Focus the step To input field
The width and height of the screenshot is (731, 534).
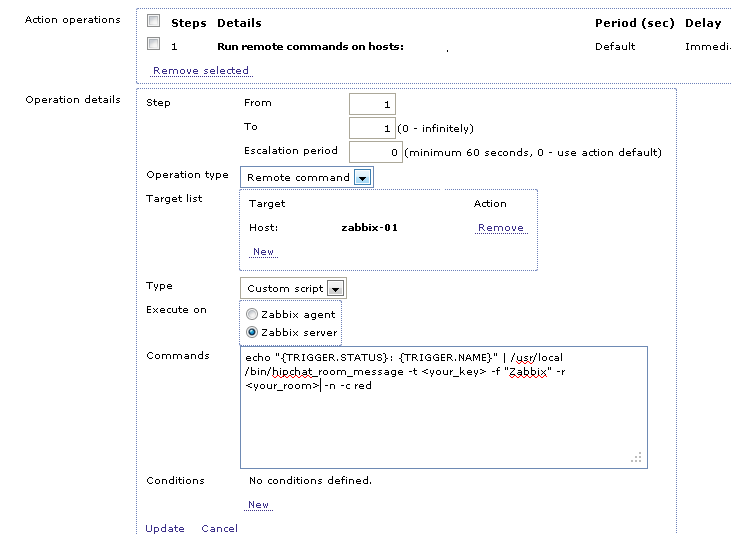coord(372,128)
